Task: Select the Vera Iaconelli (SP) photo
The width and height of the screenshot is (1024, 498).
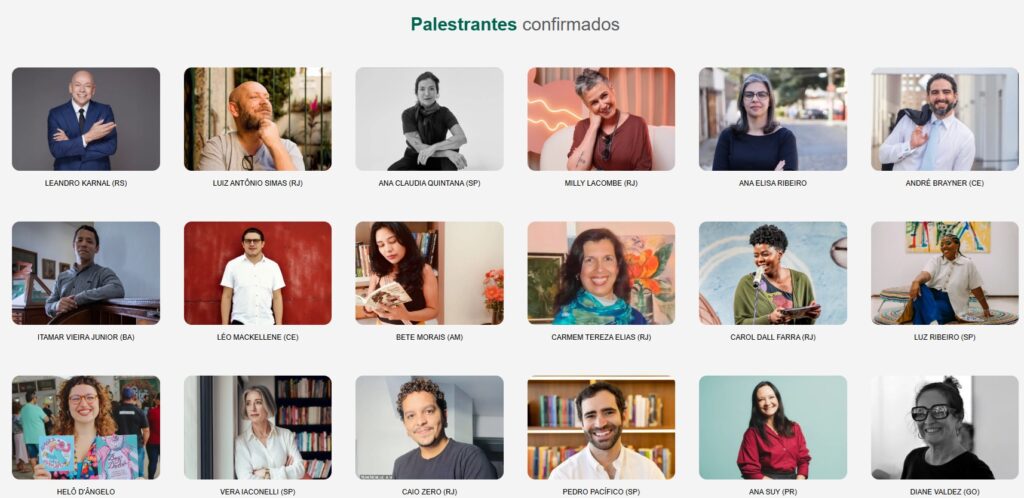Action: tap(257, 428)
